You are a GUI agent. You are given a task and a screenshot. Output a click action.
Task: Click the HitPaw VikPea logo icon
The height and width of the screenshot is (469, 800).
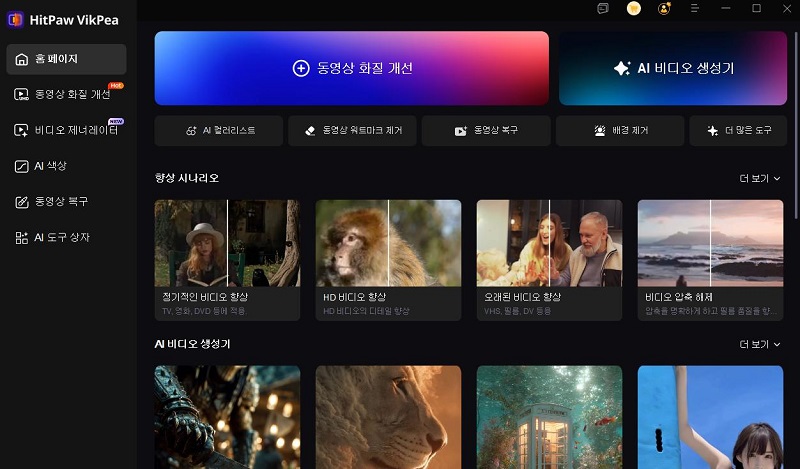tap(15, 19)
